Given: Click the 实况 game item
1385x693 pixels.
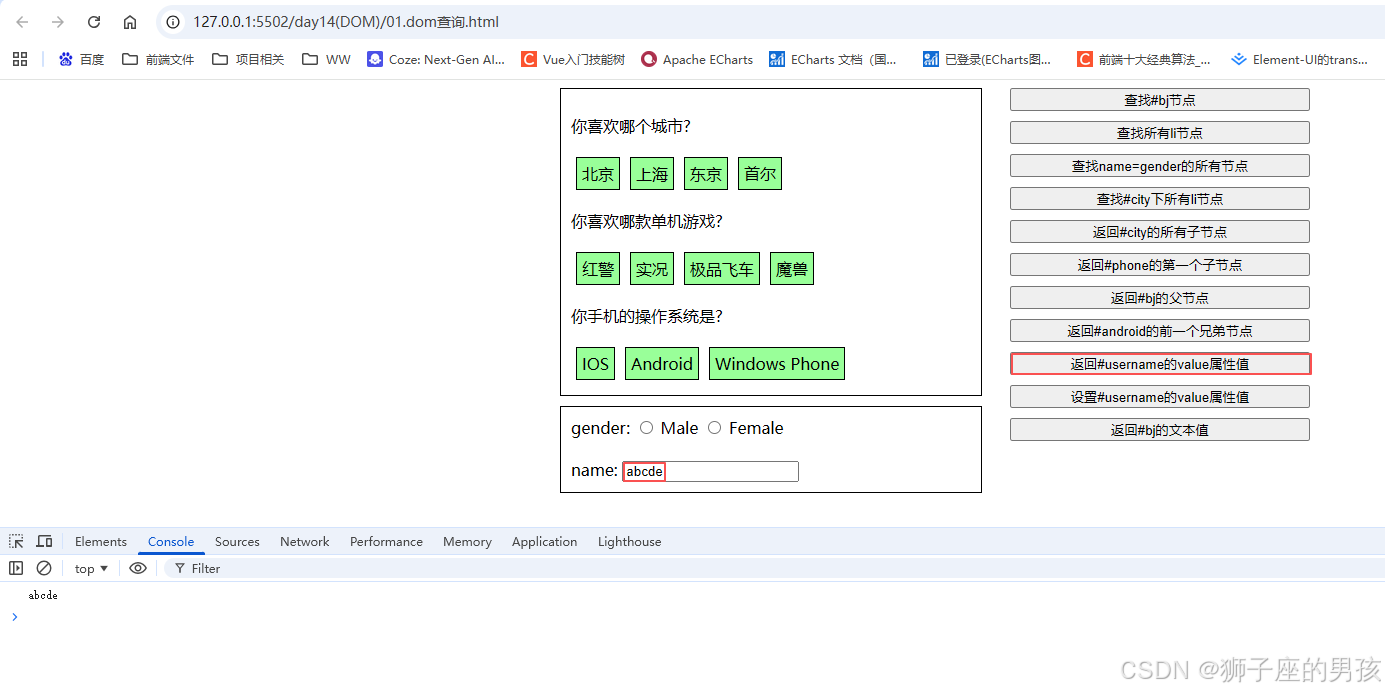Looking at the screenshot, I should [652, 269].
